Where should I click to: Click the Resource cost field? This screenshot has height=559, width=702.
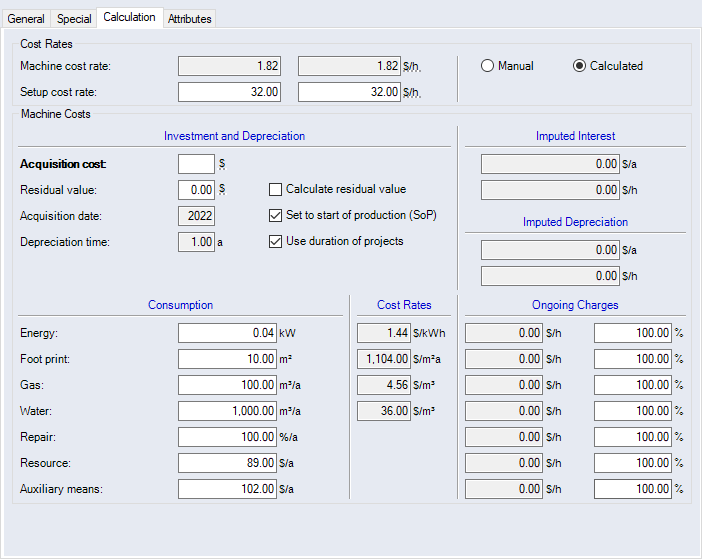pos(228,463)
